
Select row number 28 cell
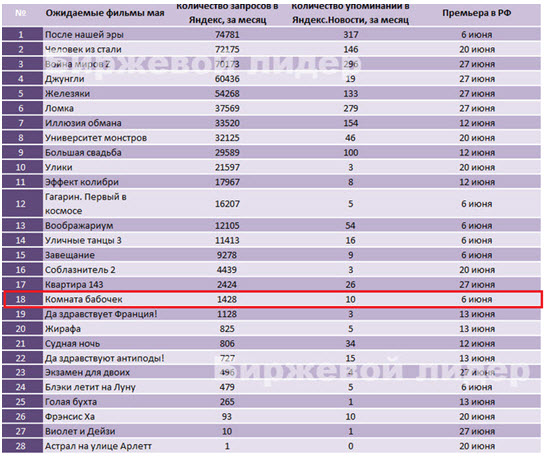click(x=21, y=446)
